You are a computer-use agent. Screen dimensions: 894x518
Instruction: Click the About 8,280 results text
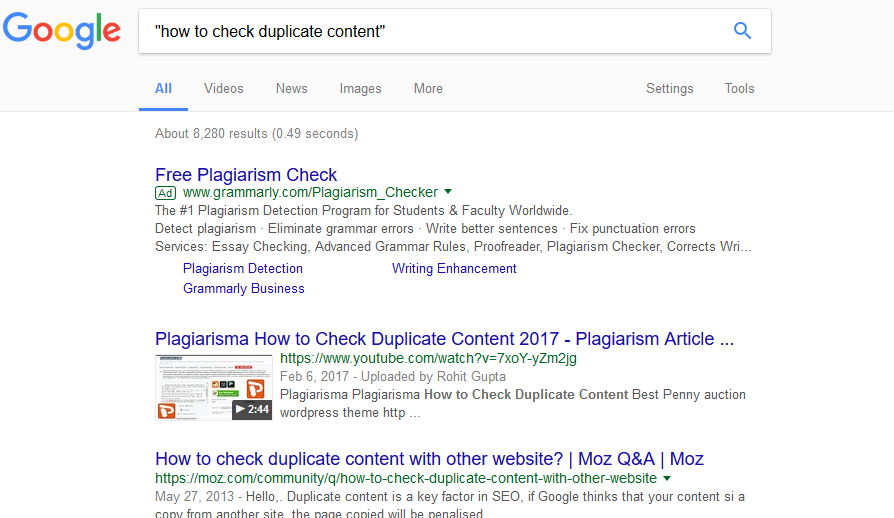pyautogui.click(x=257, y=133)
